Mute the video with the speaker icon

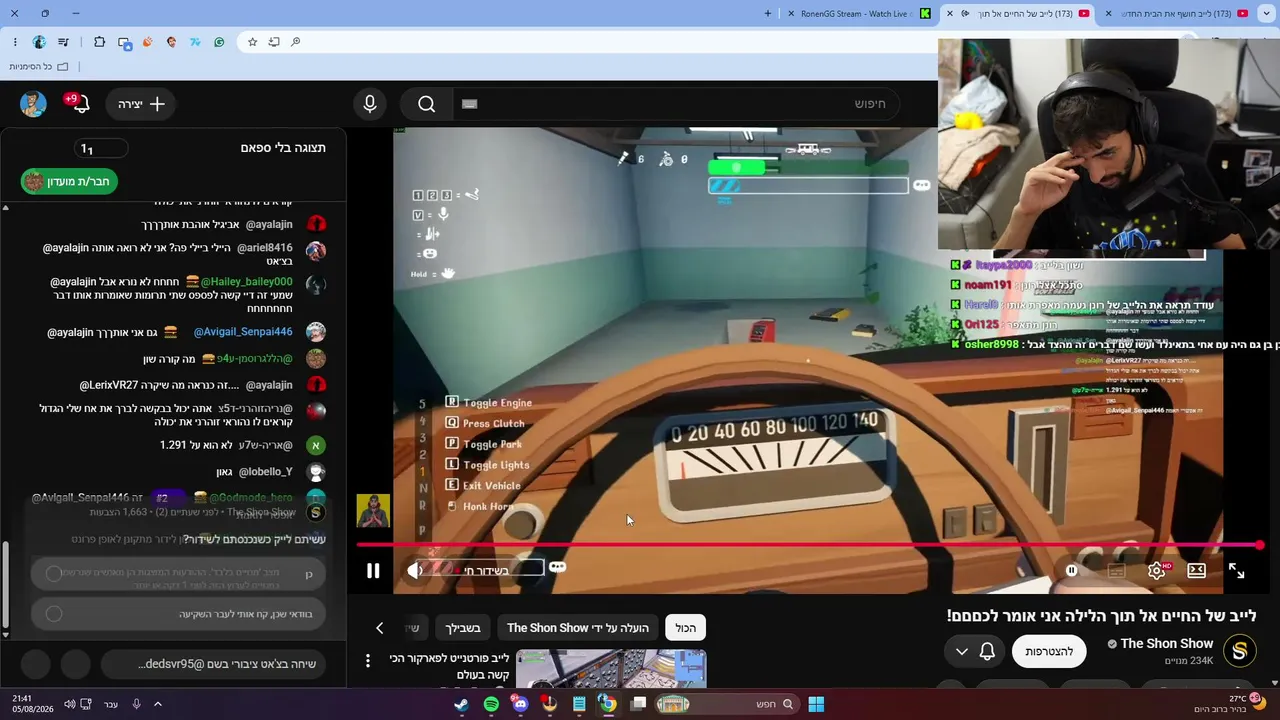(415, 570)
